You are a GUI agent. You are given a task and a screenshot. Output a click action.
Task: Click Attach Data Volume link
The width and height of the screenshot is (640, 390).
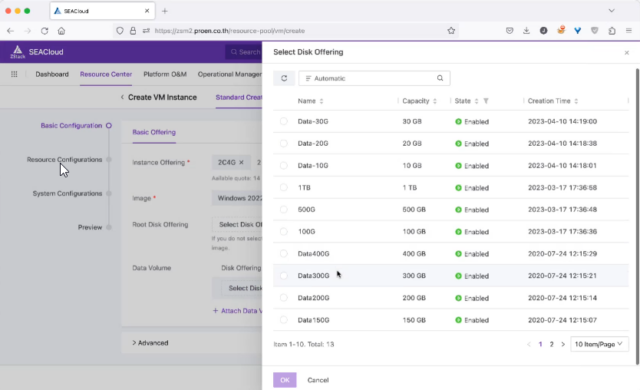(237, 311)
